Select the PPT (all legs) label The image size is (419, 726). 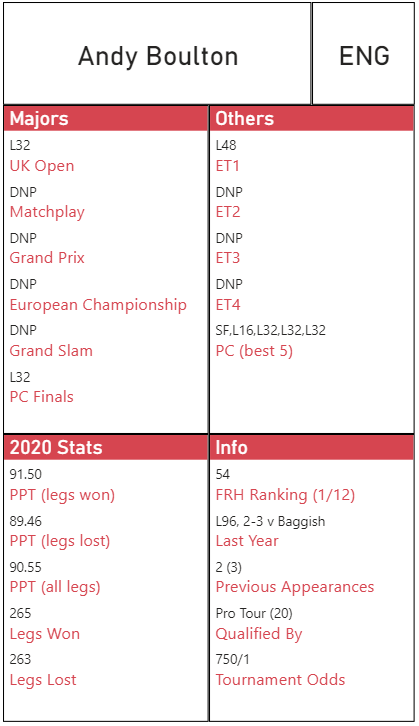coord(55,587)
